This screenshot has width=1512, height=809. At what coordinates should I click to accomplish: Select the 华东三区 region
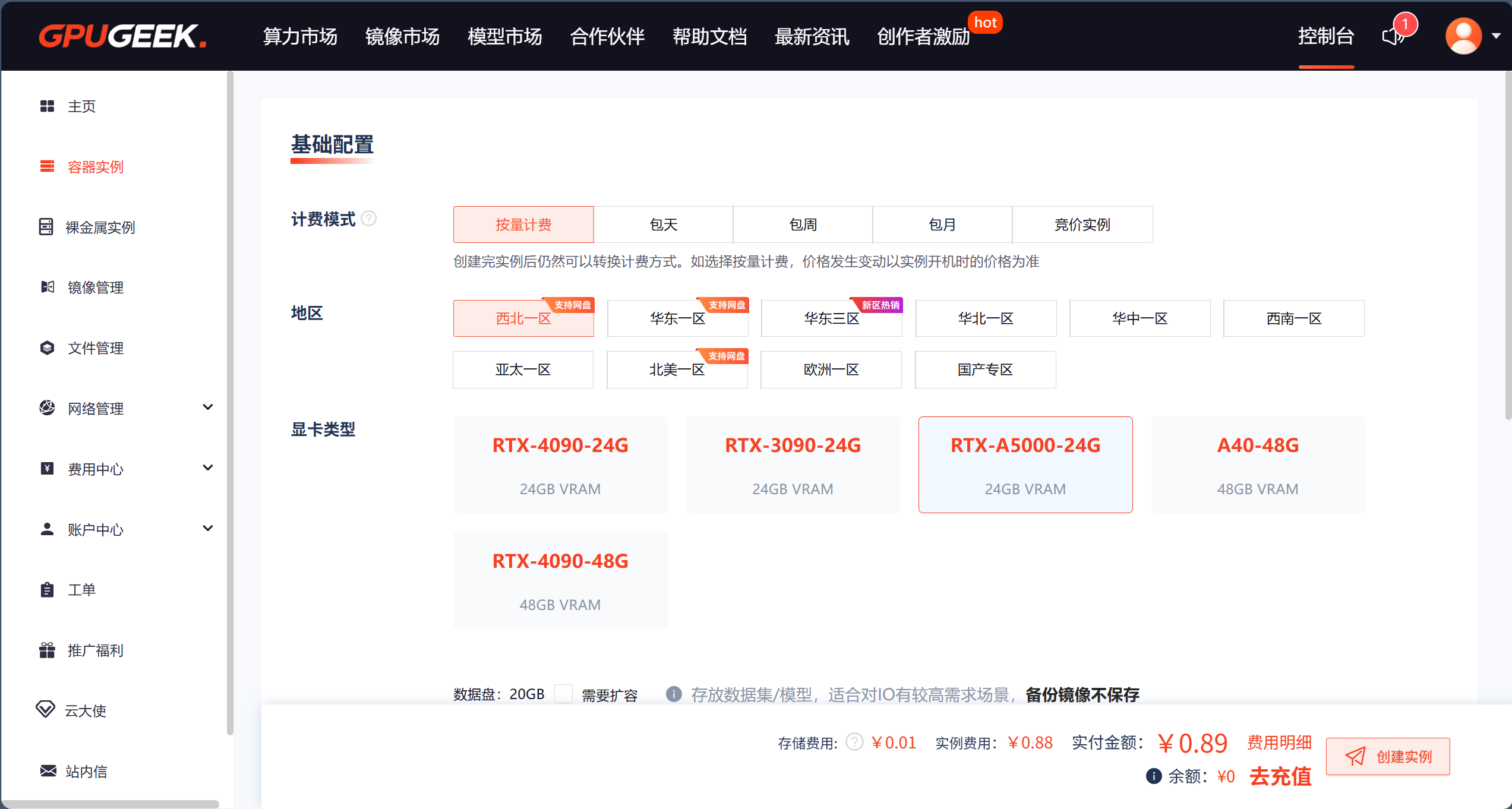pyautogui.click(x=831, y=318)
